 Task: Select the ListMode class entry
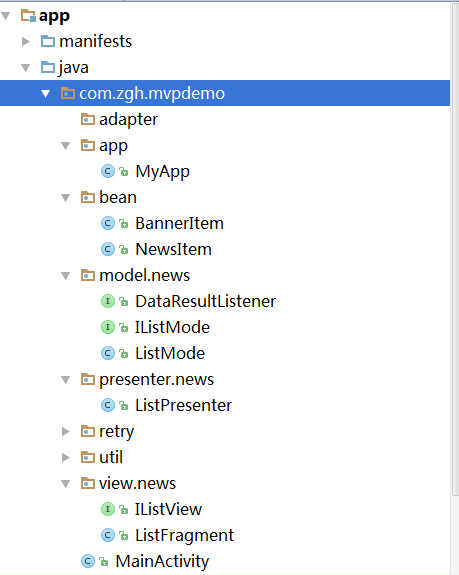click(170, 353)
